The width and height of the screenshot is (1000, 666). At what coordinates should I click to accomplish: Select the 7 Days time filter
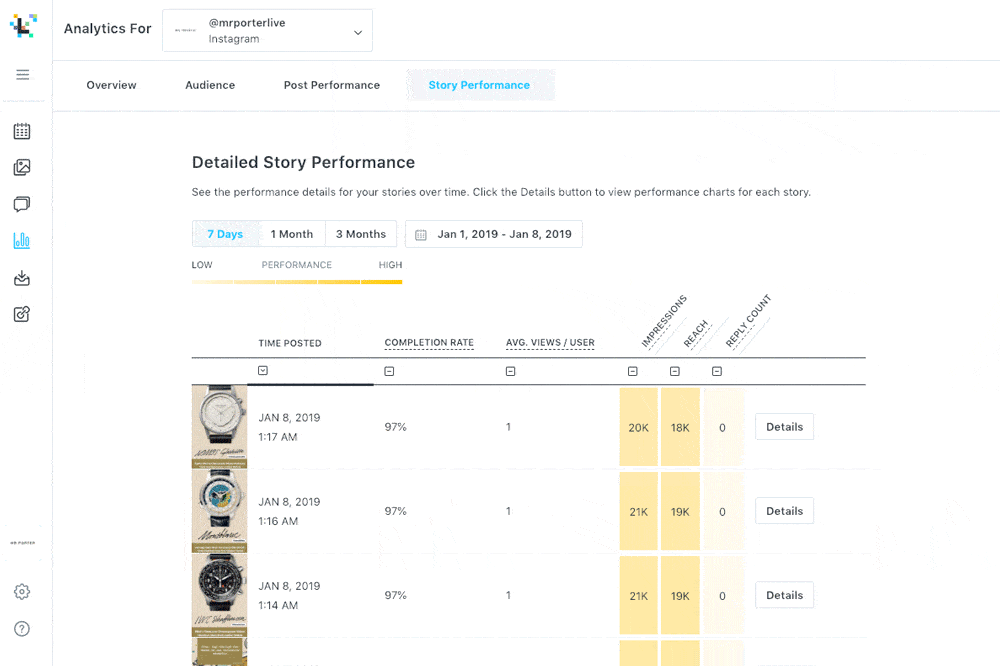point(225,233)
